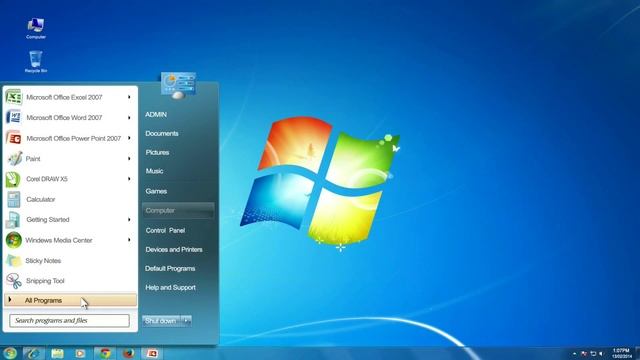Launch Windows Media Center icon
640x360 pixels.
tap(13, 240)
